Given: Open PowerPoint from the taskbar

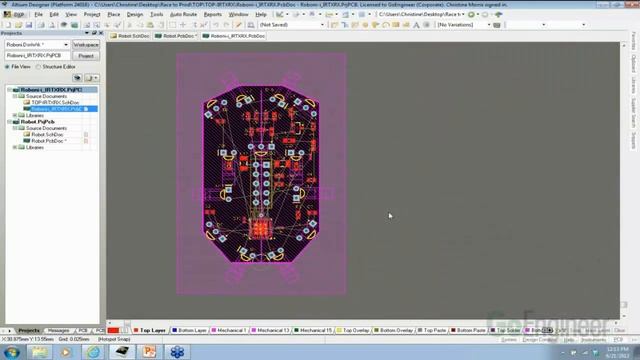Looking at the screenshot, I should (x=149, y=352).
